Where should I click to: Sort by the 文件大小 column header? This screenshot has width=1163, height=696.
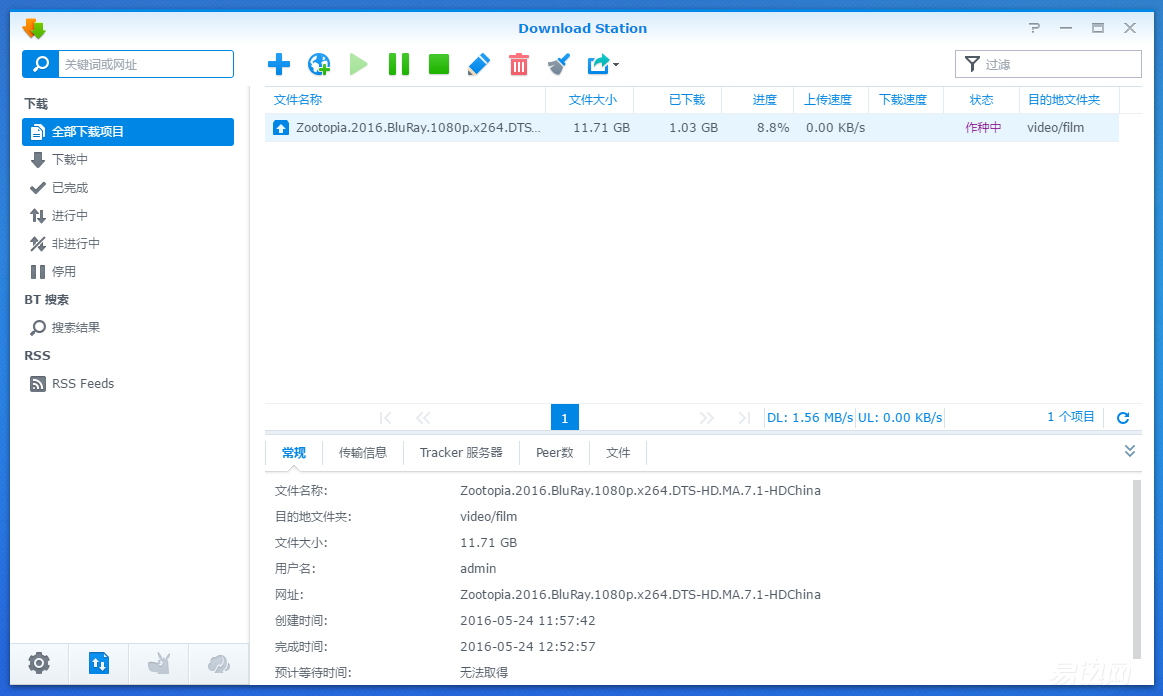click(x=590, y=99)
